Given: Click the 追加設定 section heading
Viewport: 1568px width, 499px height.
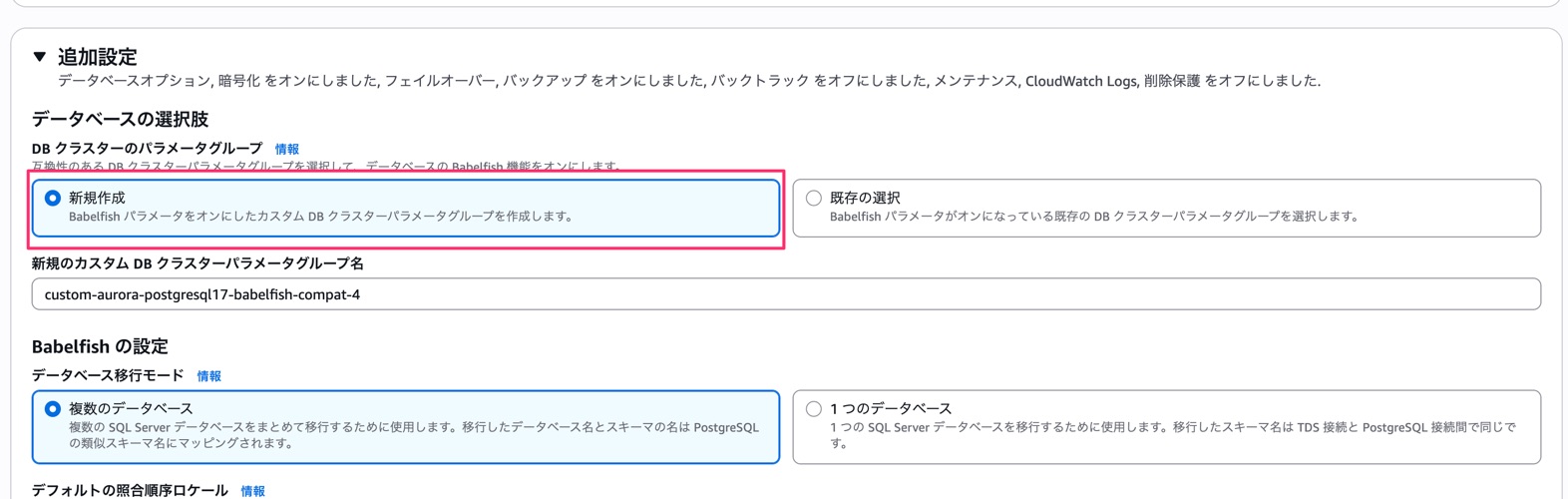Looking at the screenshot, I should tap(97, 57).
